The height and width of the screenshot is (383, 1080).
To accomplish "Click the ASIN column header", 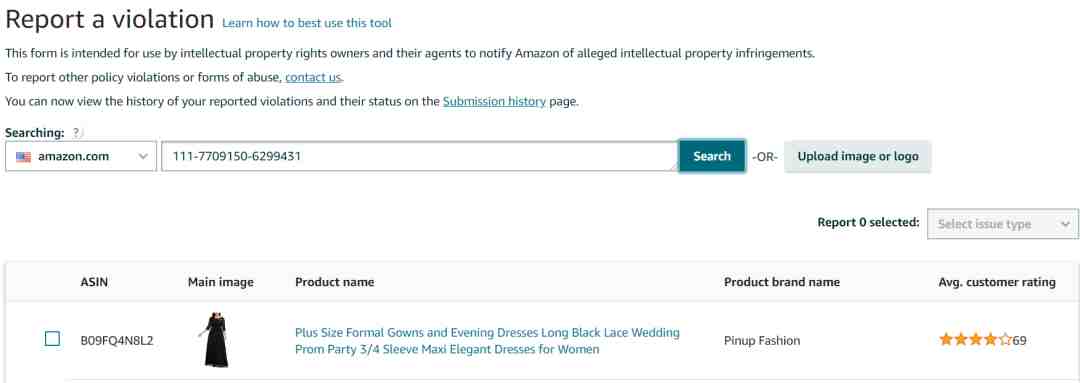I will pyautogui.click(x=94, y=282).
